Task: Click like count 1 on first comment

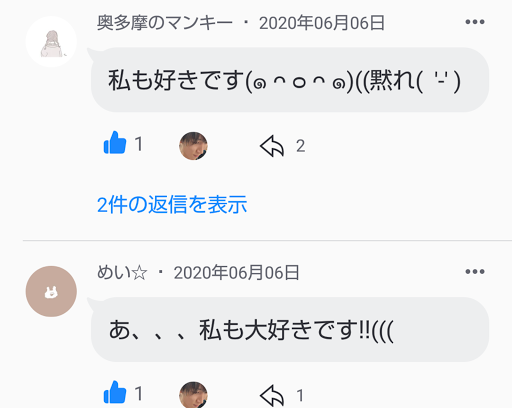Action: pyautogui.click(x=139, y=144)
